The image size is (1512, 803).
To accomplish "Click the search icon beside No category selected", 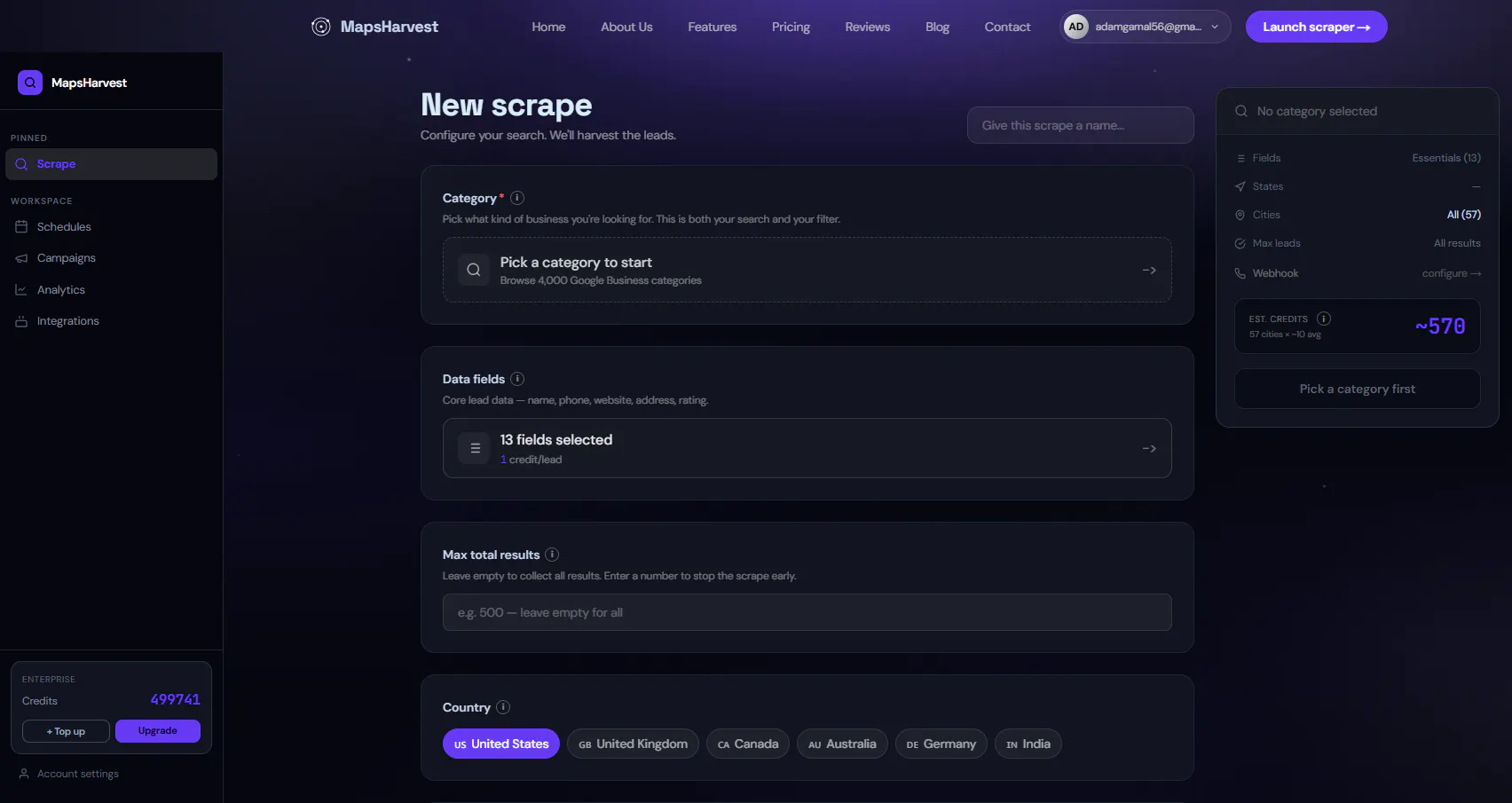I will coord(1241,111).
